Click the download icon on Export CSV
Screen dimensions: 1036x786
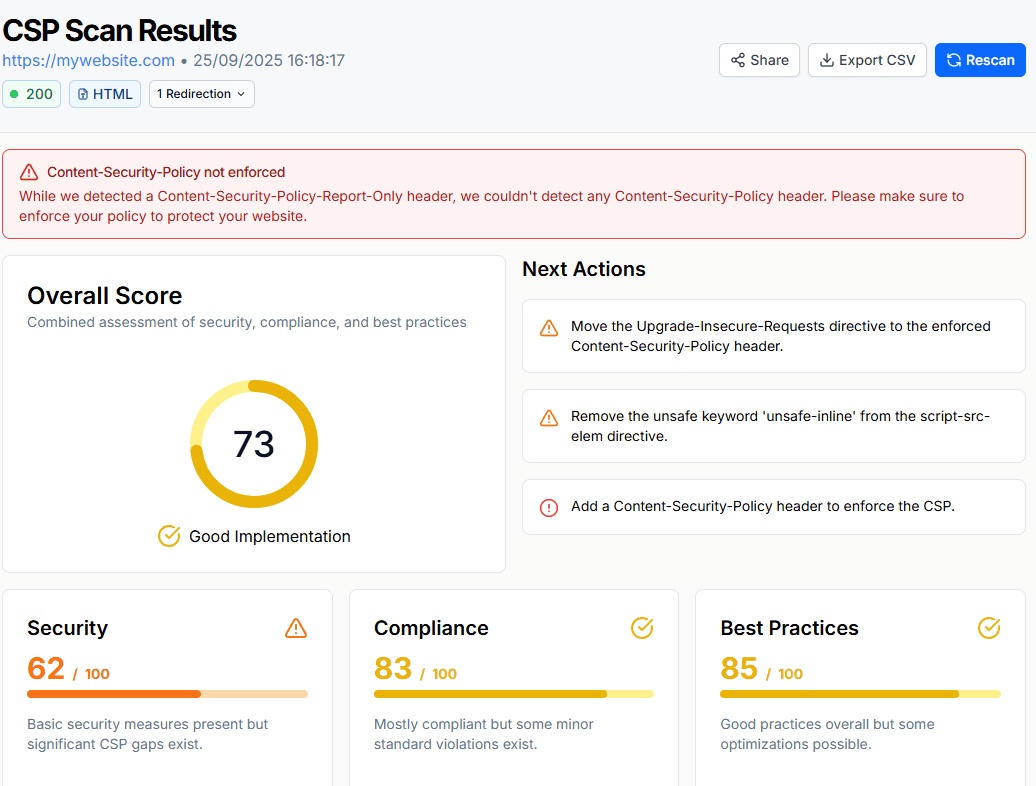pos(827,60)
